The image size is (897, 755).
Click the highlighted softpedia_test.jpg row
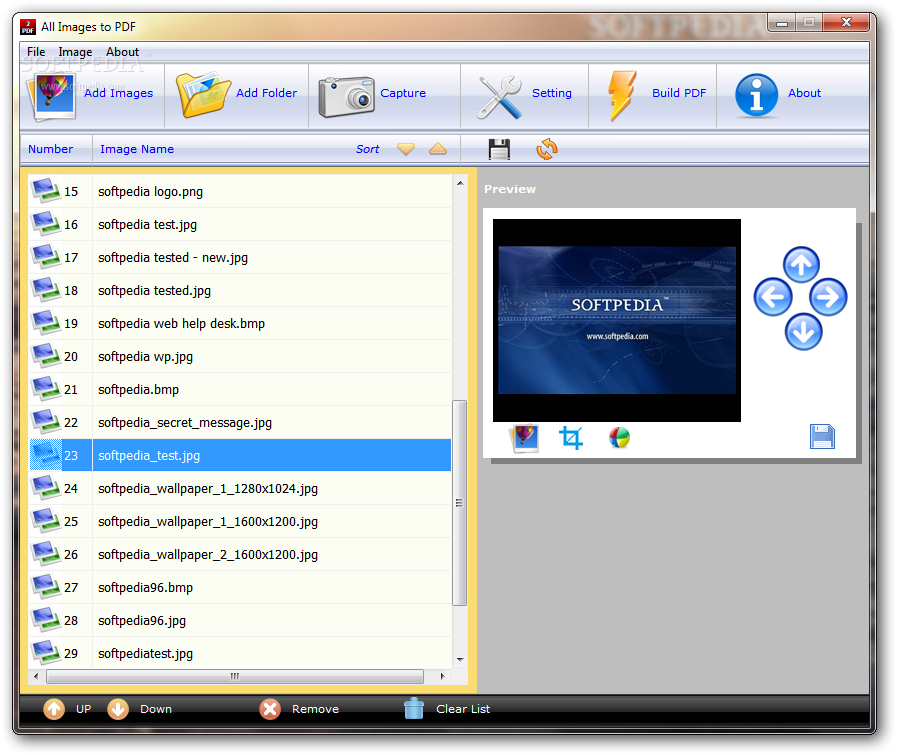pyautogui.click(x=240, y=455)
